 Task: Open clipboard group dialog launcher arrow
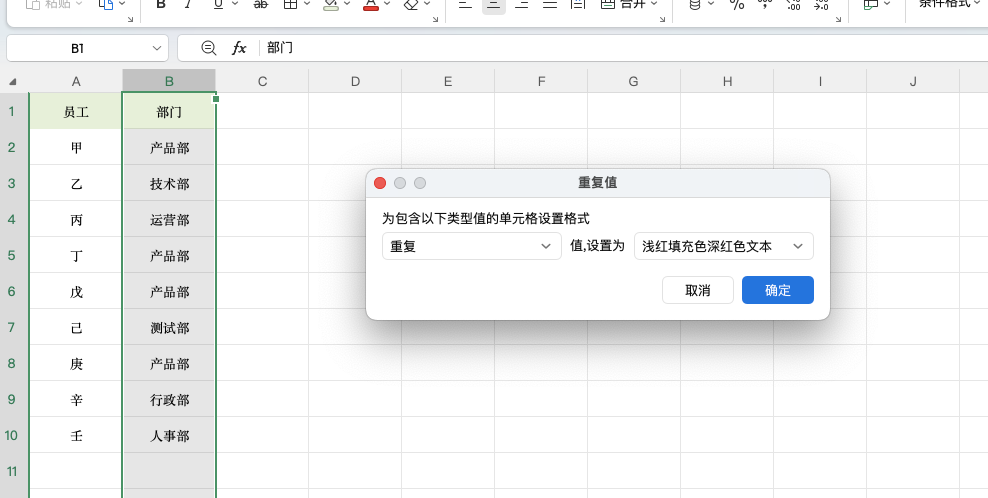click(x=130, y=20)
